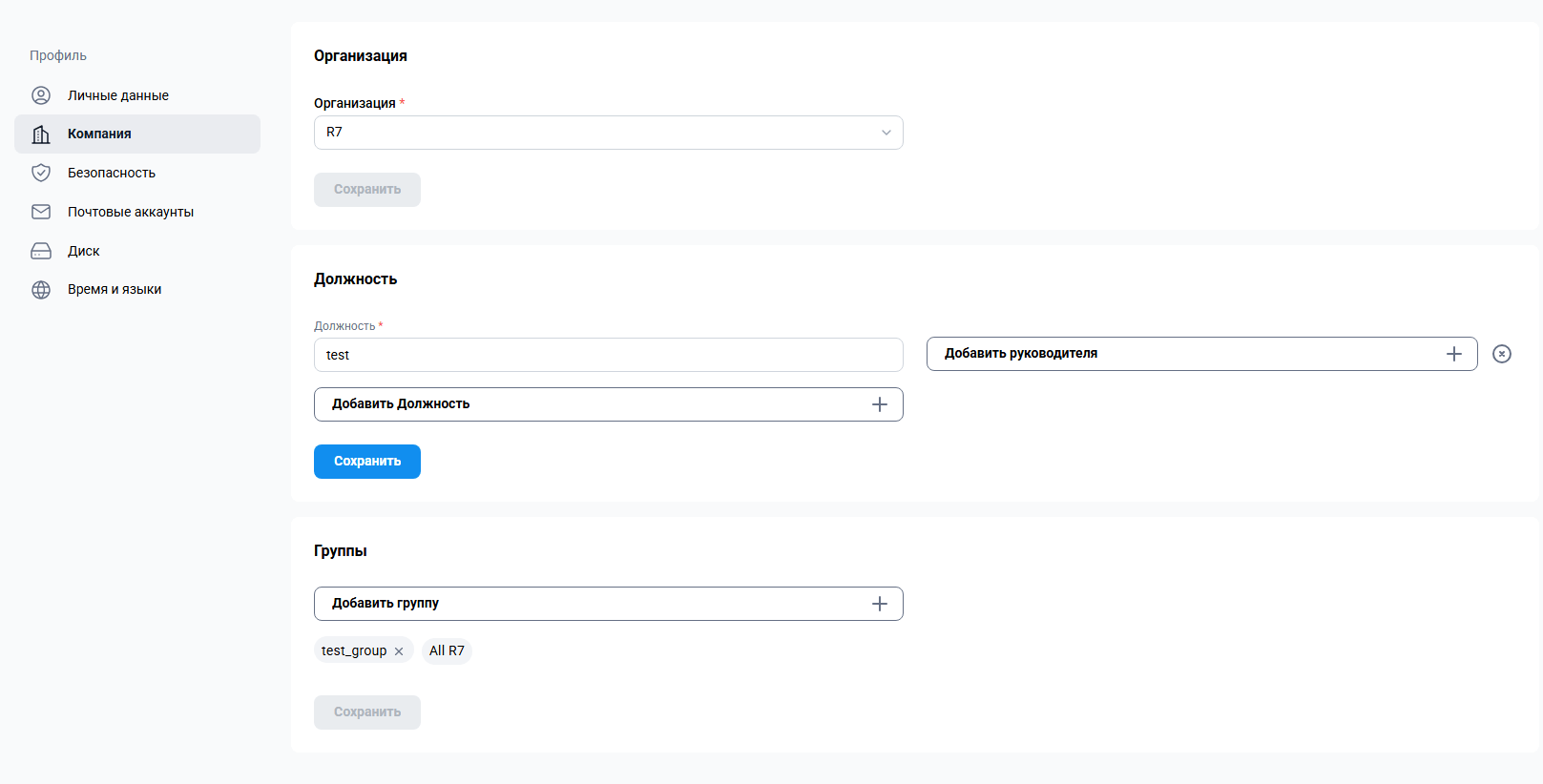Image resolution: width=1543 pixels, height=784 pixels.
Task: Open Личные данные section
Action: click(137, 95)
